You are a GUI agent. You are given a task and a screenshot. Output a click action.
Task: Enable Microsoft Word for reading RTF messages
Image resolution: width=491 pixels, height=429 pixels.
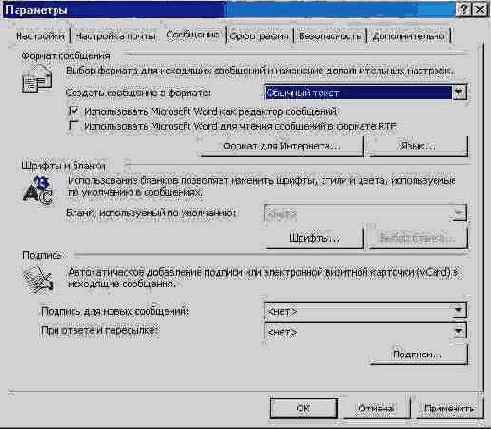point(74,126)
